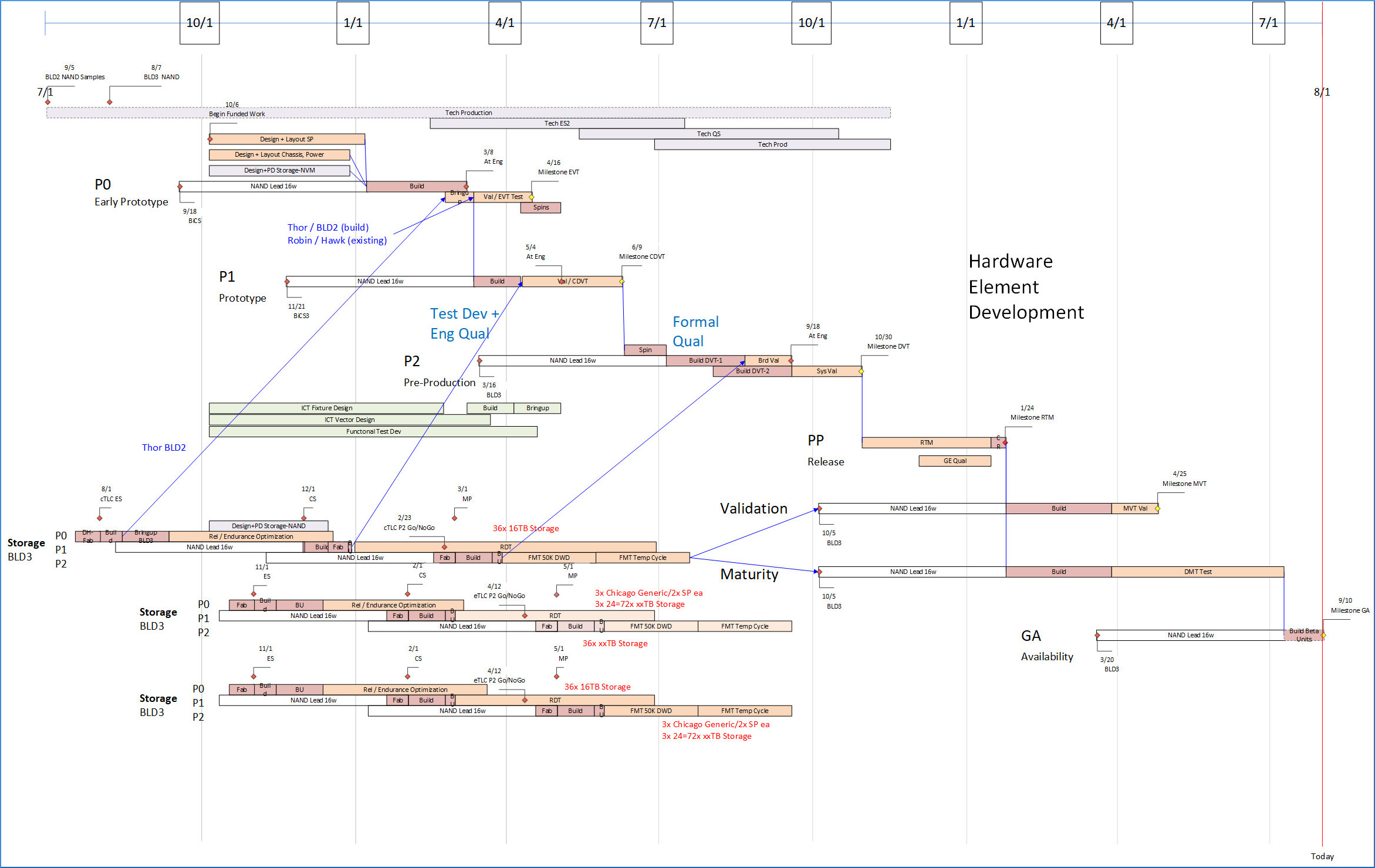Select the Hardware Element Development title text
This screenshot has width=1375, height=868.
click(1026, 286)
